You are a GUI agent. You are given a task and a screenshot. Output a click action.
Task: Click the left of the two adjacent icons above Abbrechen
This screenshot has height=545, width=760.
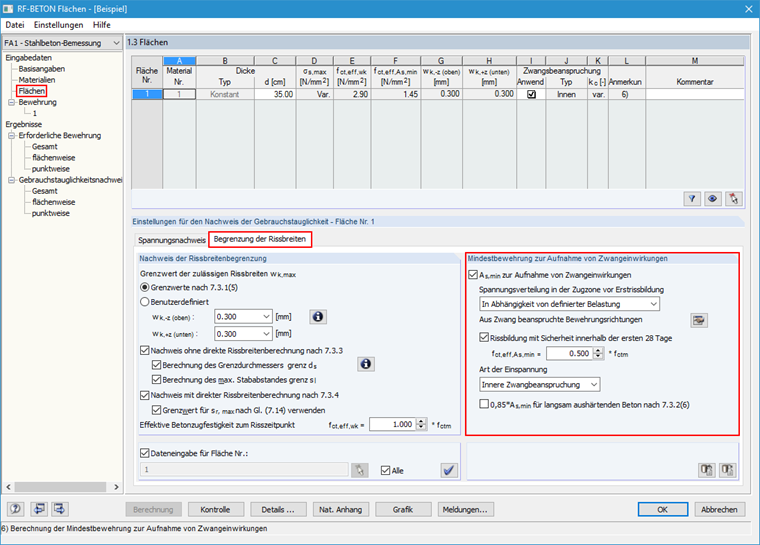pyautogui.click(x=707, y=470)
